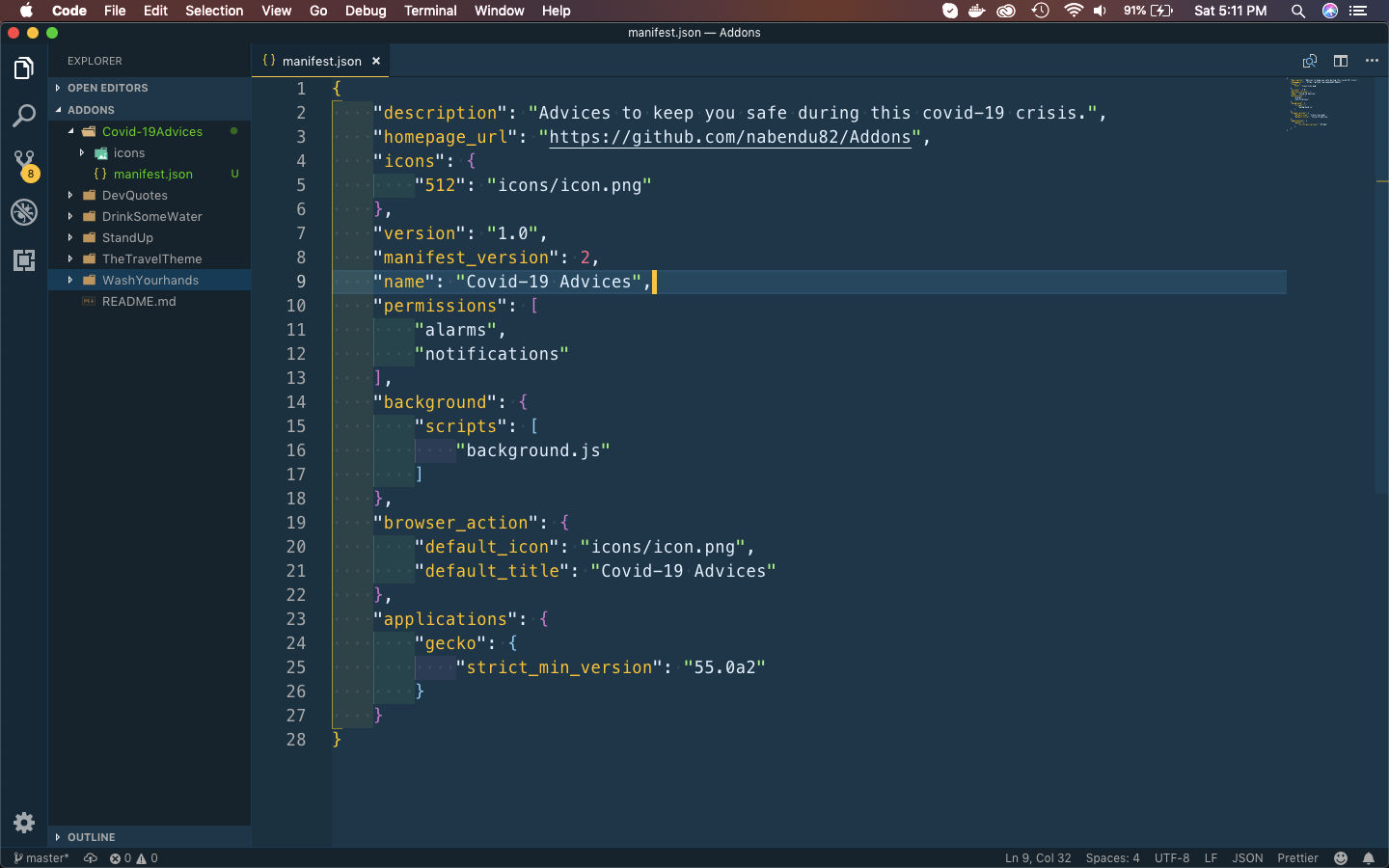Open battery status at 91%
This screenshot has width=1389, height=868.
tap(1148, 11)
